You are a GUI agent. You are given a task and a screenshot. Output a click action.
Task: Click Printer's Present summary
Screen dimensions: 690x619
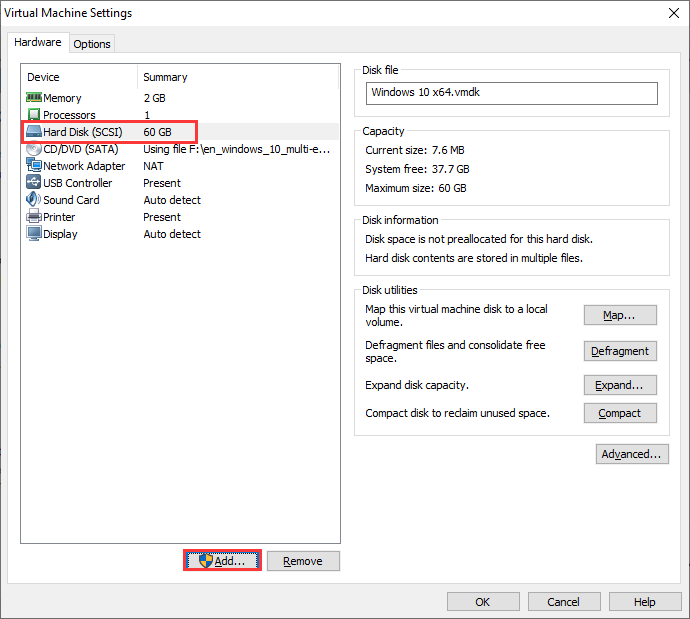coord(162,217)
